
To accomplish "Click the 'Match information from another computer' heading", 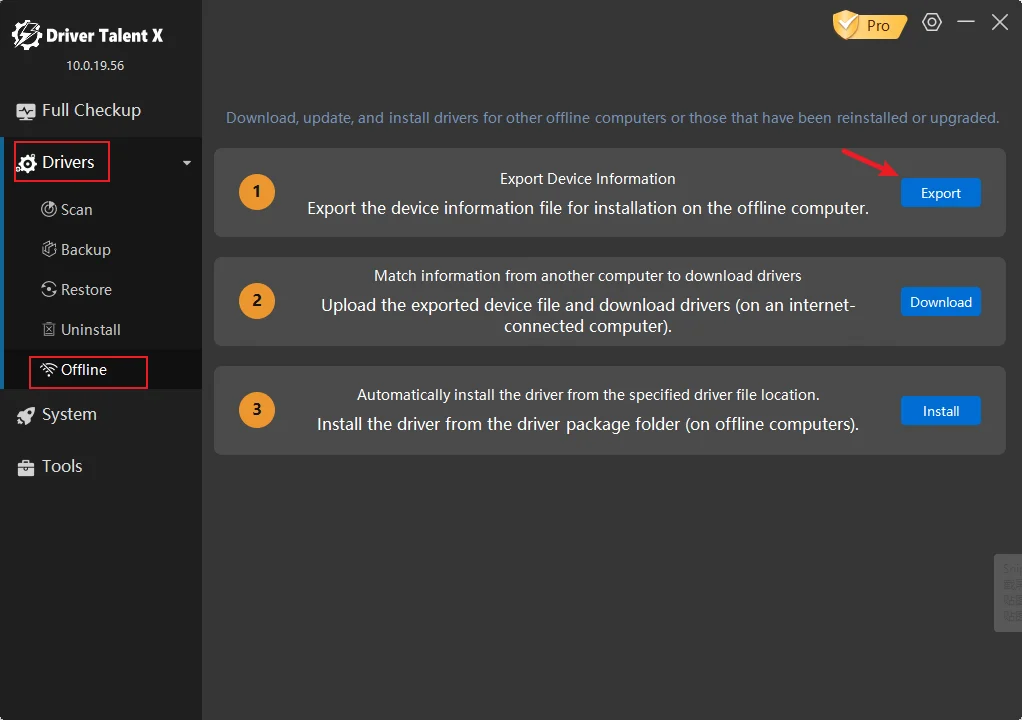I will click(x=587, y=276).
